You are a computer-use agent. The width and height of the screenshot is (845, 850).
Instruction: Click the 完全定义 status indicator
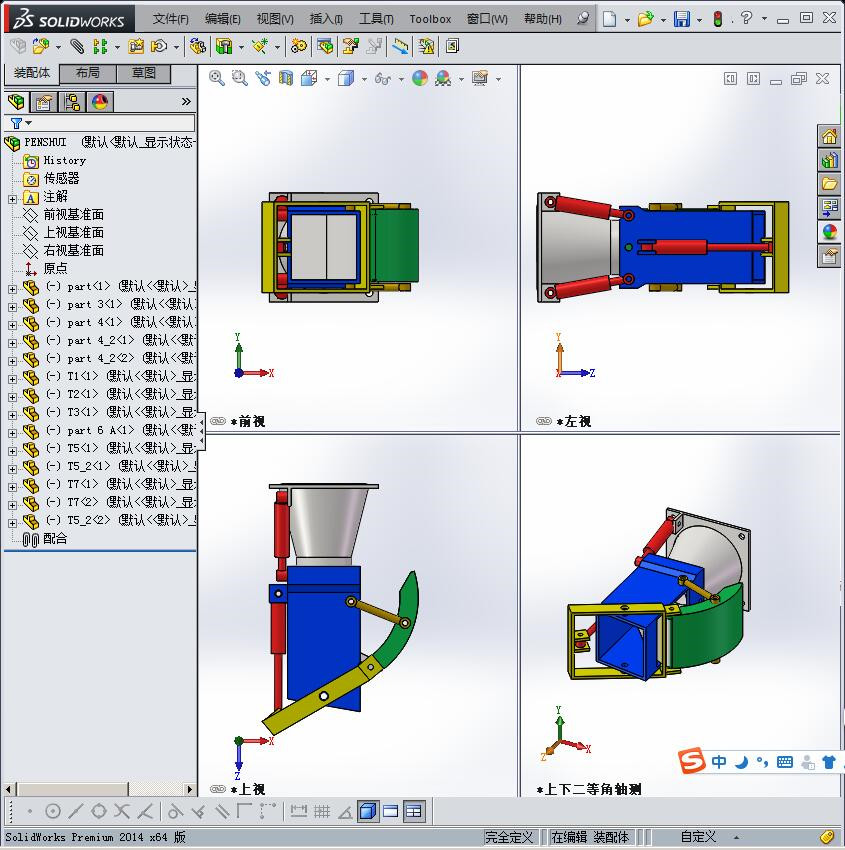tap(509, 837)
